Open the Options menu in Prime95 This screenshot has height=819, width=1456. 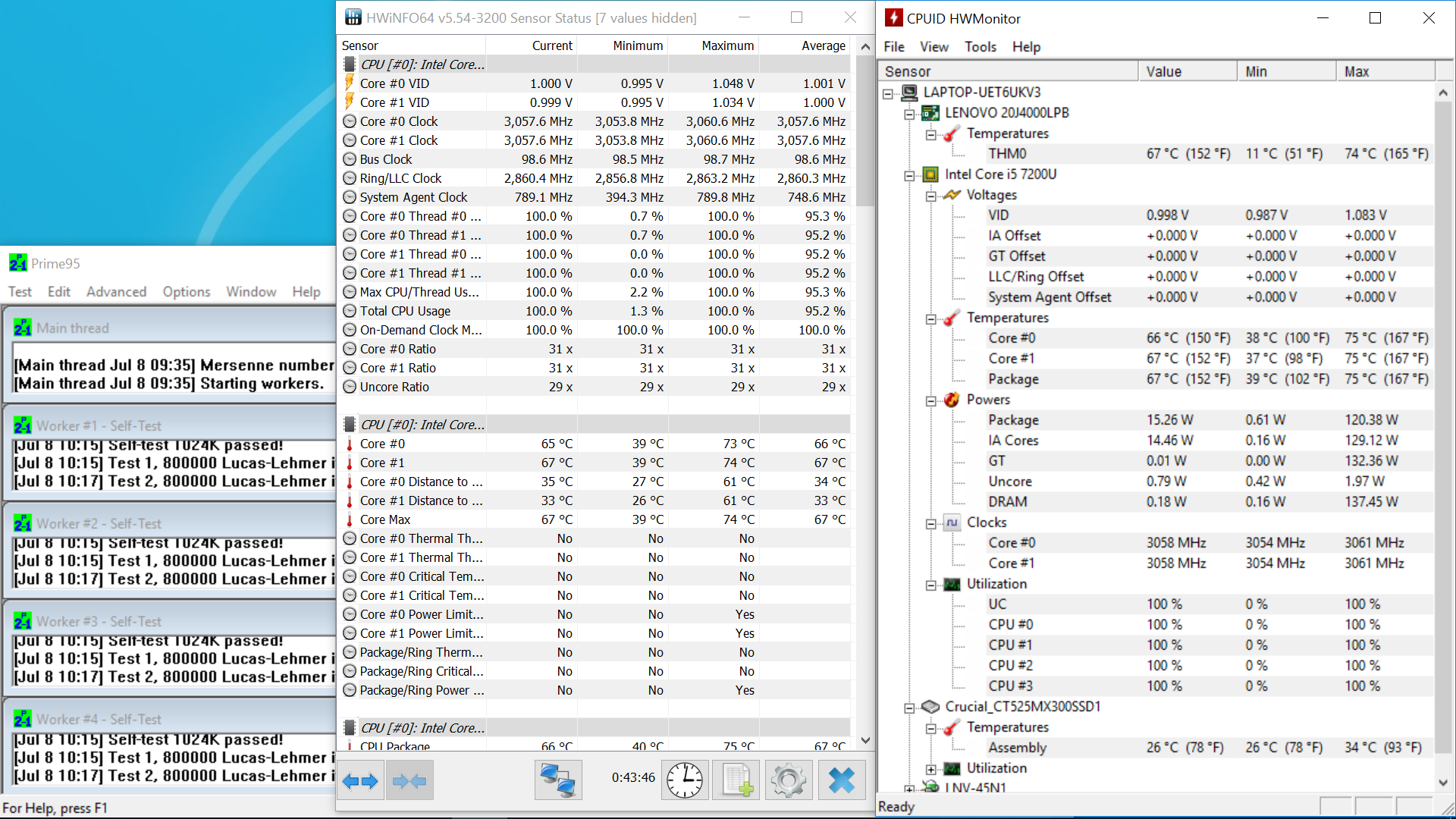(x=187, y=292)
